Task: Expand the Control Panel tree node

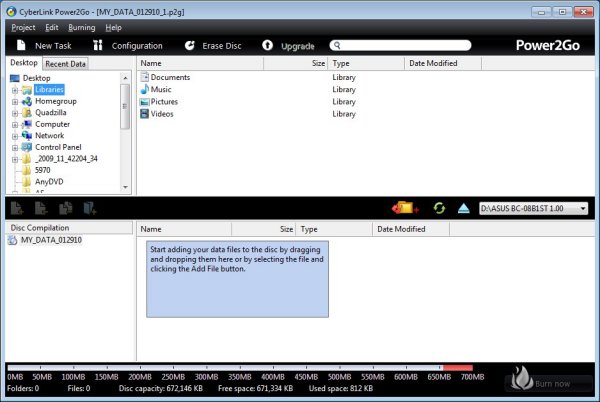Action: click(15, 148)
